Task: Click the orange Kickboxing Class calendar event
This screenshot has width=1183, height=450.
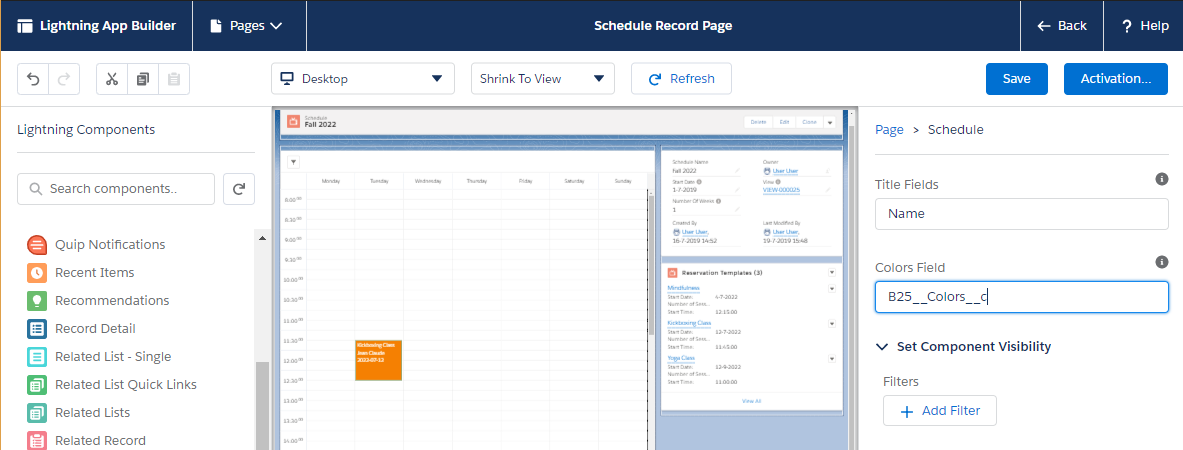Action: (378, 361)
